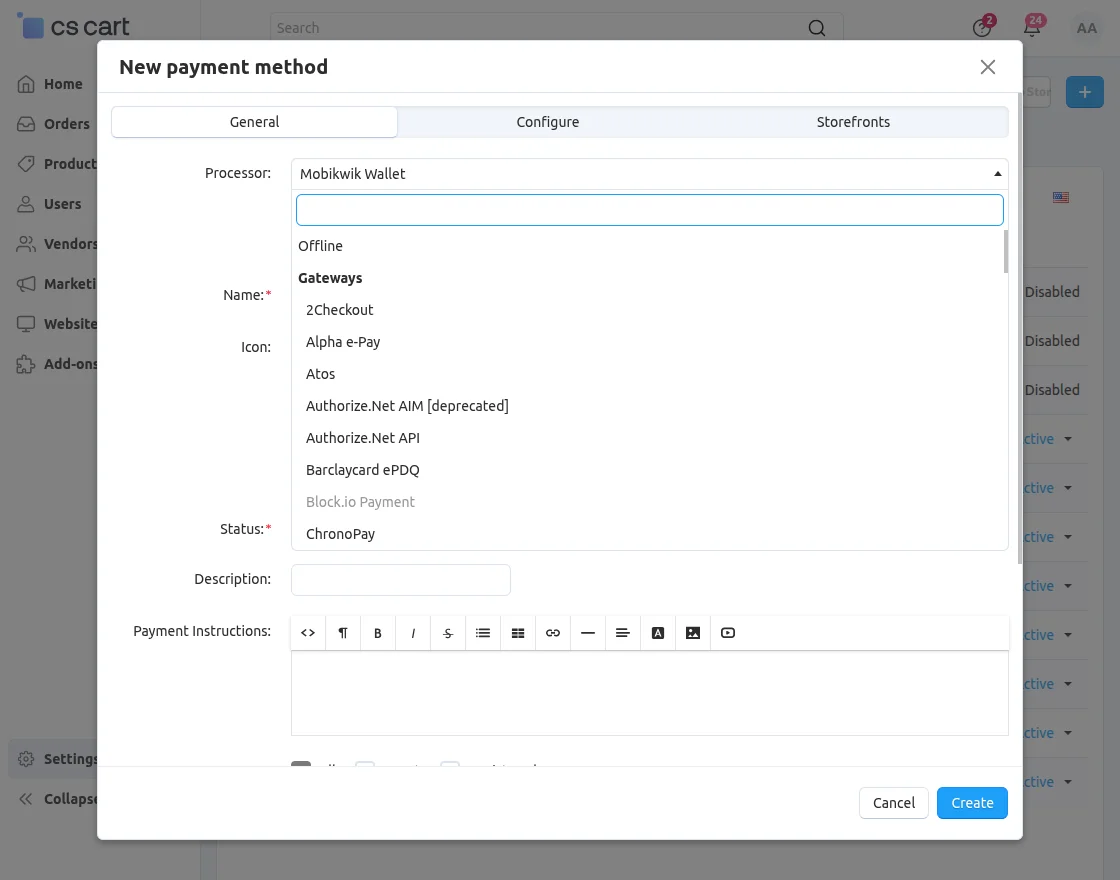Choose ChronoPay from the processor list
Screen dimensions: 1120x880
click(x=649, y=534)
